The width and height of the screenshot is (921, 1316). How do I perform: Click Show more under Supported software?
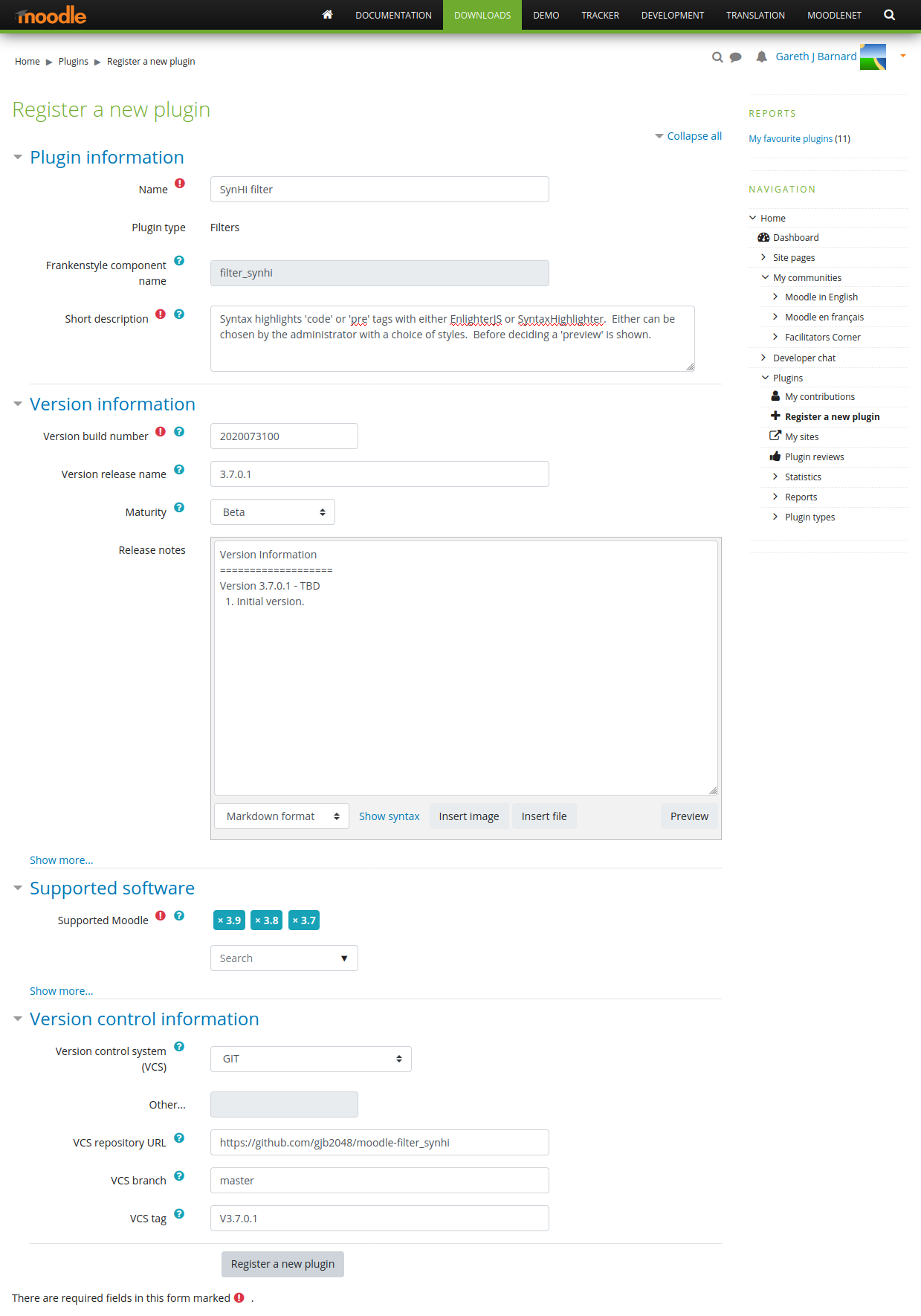[x=62, y=991]
